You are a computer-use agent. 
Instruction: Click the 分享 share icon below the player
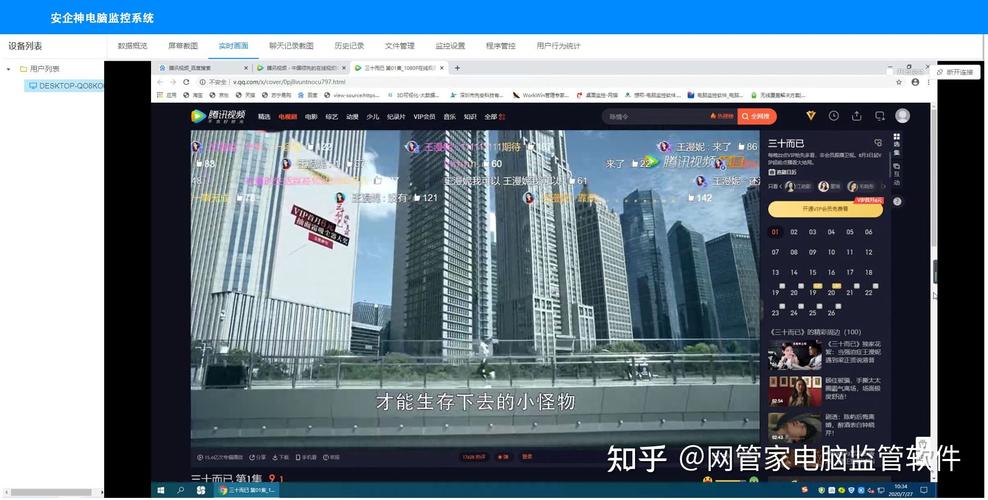[258, 457]
